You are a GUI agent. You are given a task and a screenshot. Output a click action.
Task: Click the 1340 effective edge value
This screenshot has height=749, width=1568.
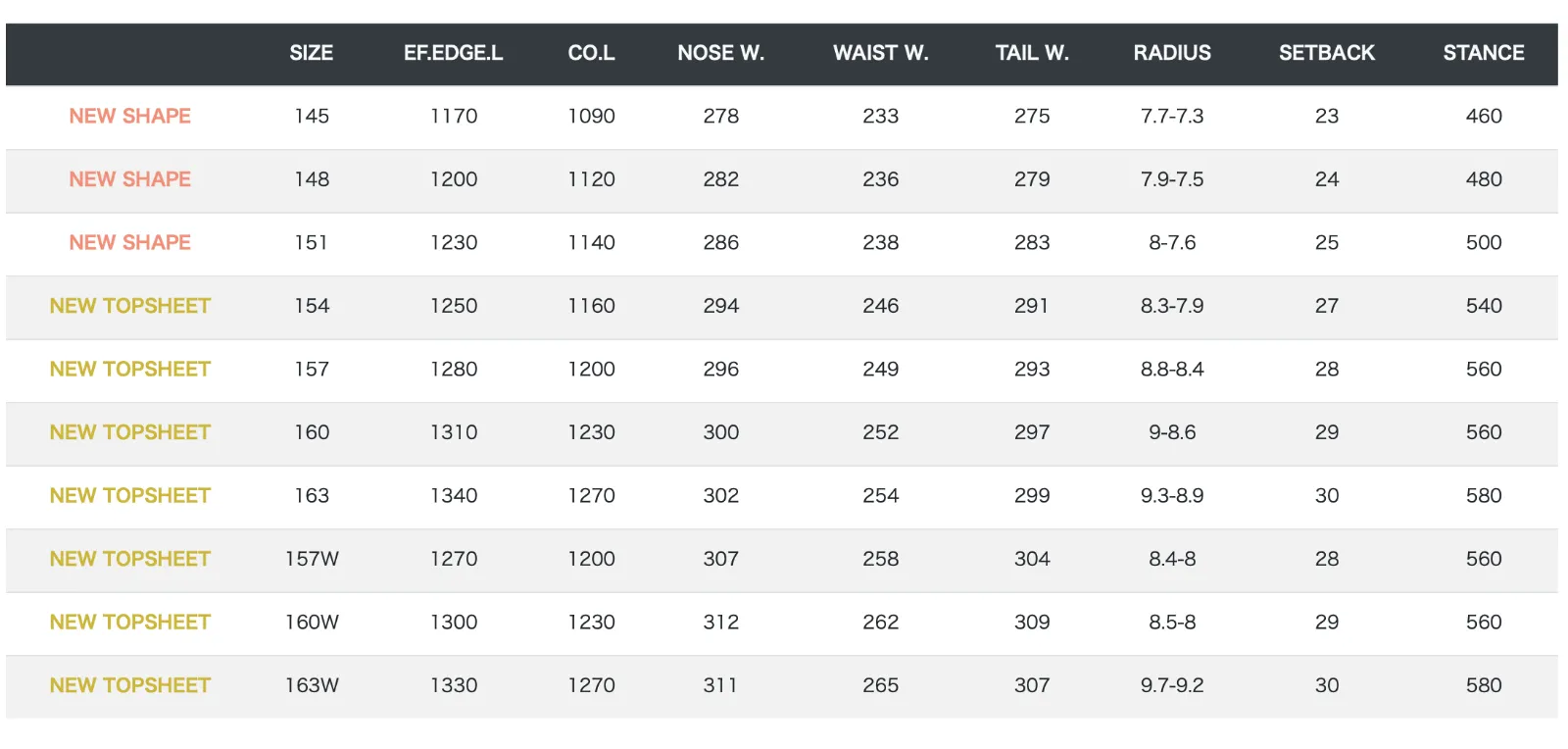point(454,495)
